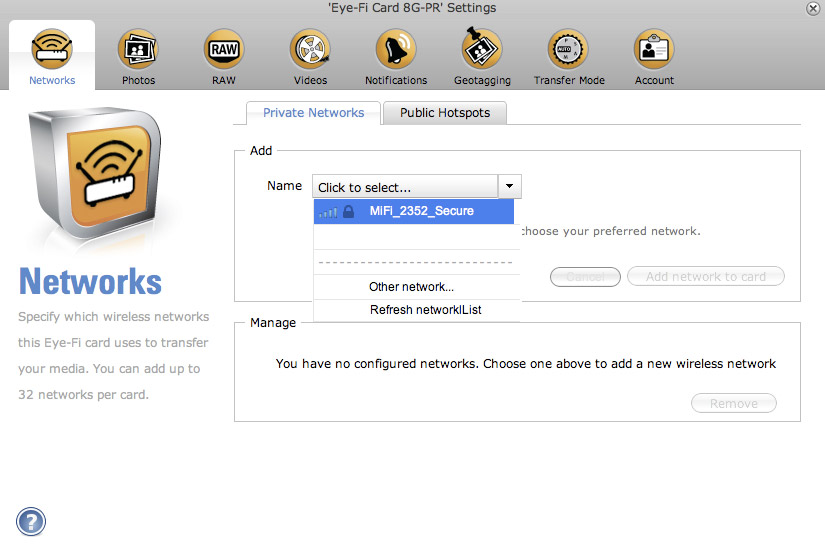Click the network Name dropdown arrow

click(x=509, y=186)
